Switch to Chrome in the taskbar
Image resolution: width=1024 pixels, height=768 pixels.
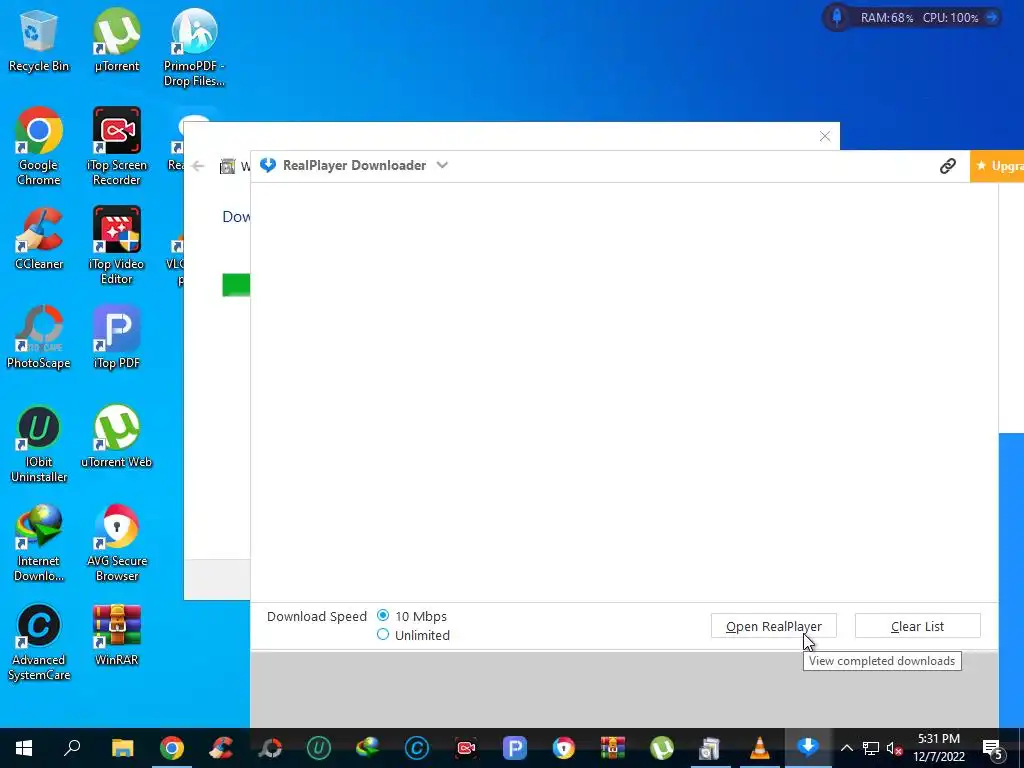click(x=172, y=748)
